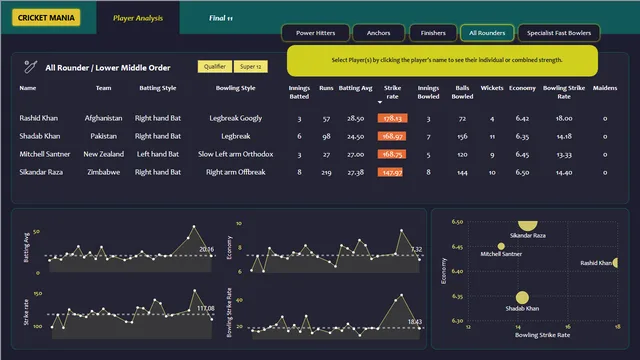Screen dimensions: 640x360
Task: Select the All Rounders category
Action: 487,33
